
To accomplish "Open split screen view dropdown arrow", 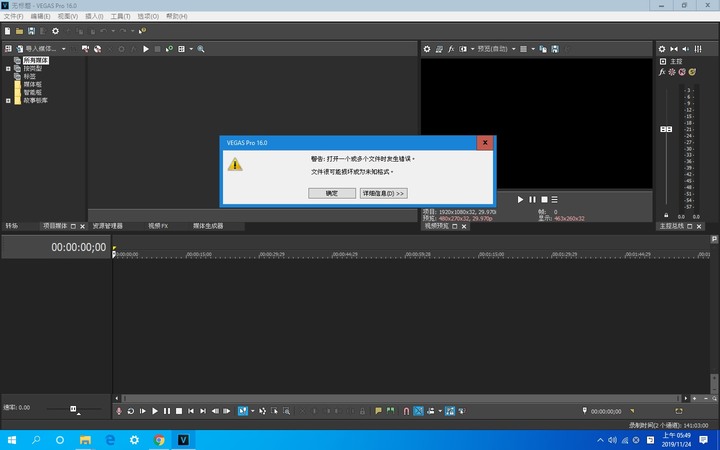I will pyautogui.click(x=472, y=49).
